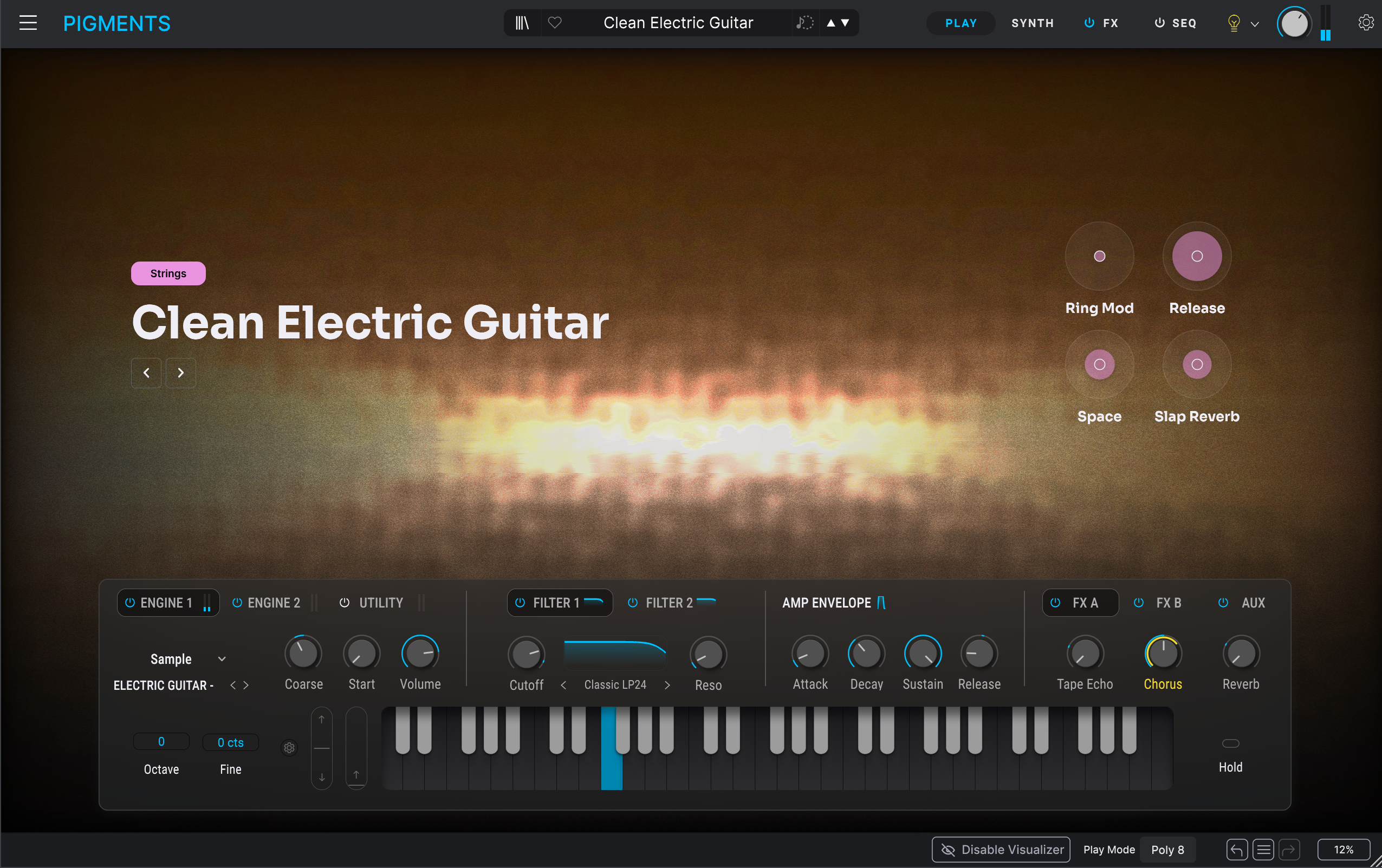The width and height of the screenshot is (1382, 868).
Task: Toggle Engine 2 power button
Action: [x=236, y=602]
